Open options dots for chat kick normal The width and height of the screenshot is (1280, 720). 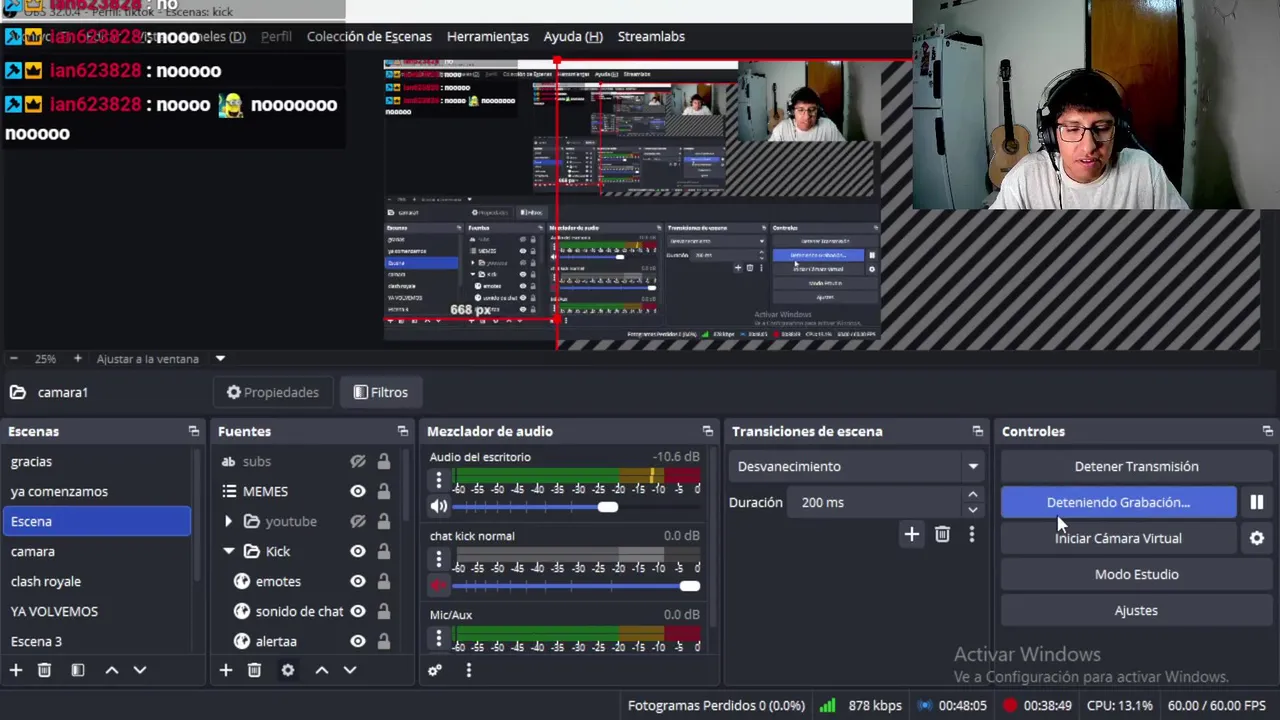[x=438, y=560]
